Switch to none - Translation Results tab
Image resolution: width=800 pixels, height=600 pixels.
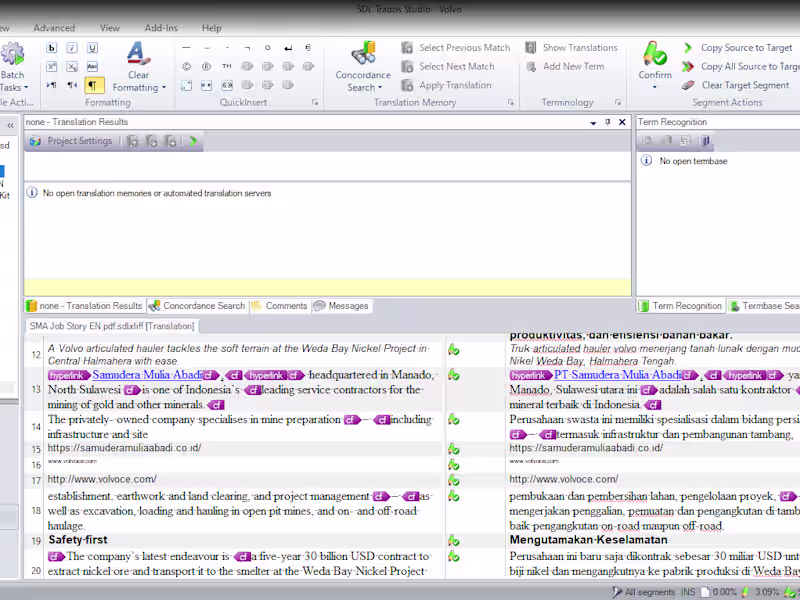click(85, 306)
